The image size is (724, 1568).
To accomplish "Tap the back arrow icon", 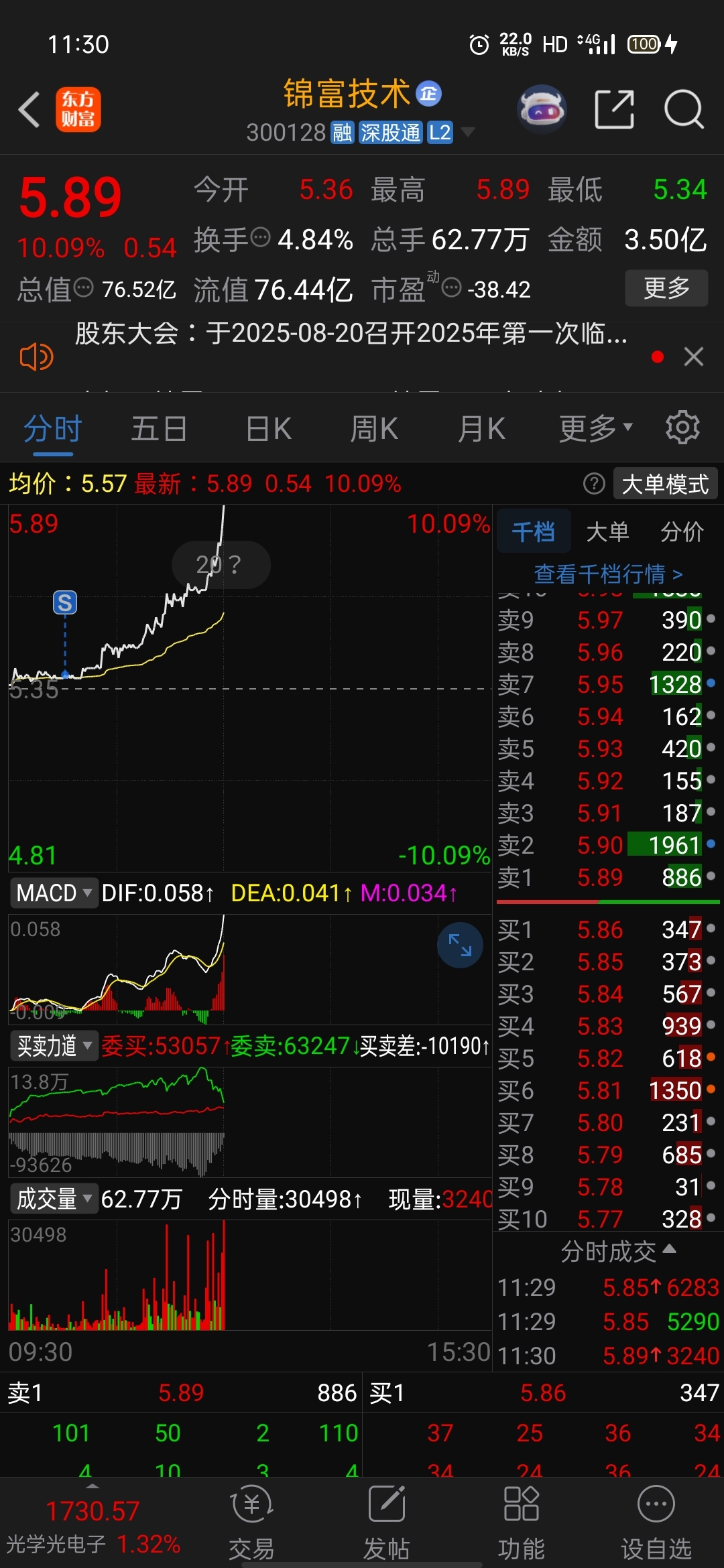I will [x=29, y=109].
